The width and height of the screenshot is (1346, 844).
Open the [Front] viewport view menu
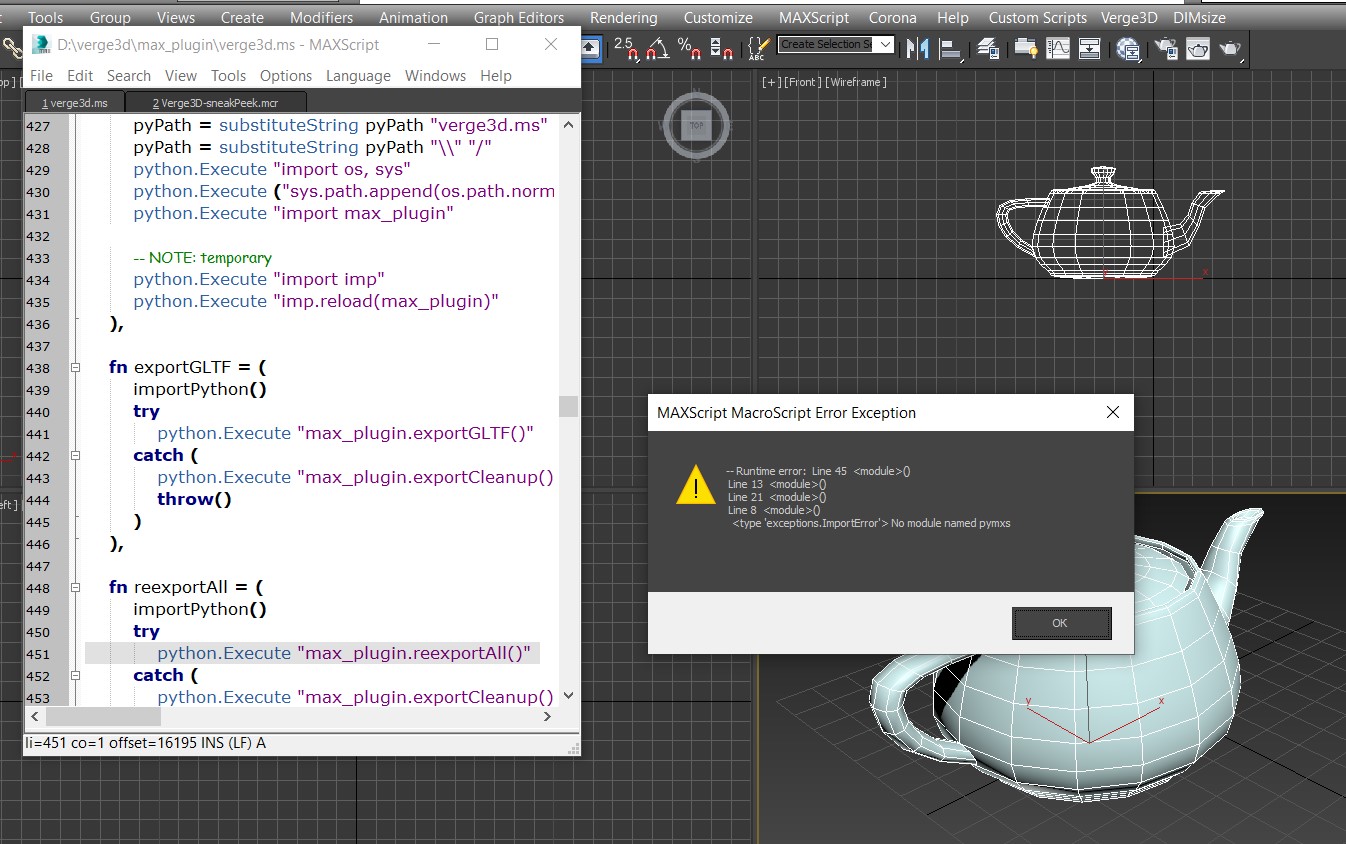pos(803,82)
